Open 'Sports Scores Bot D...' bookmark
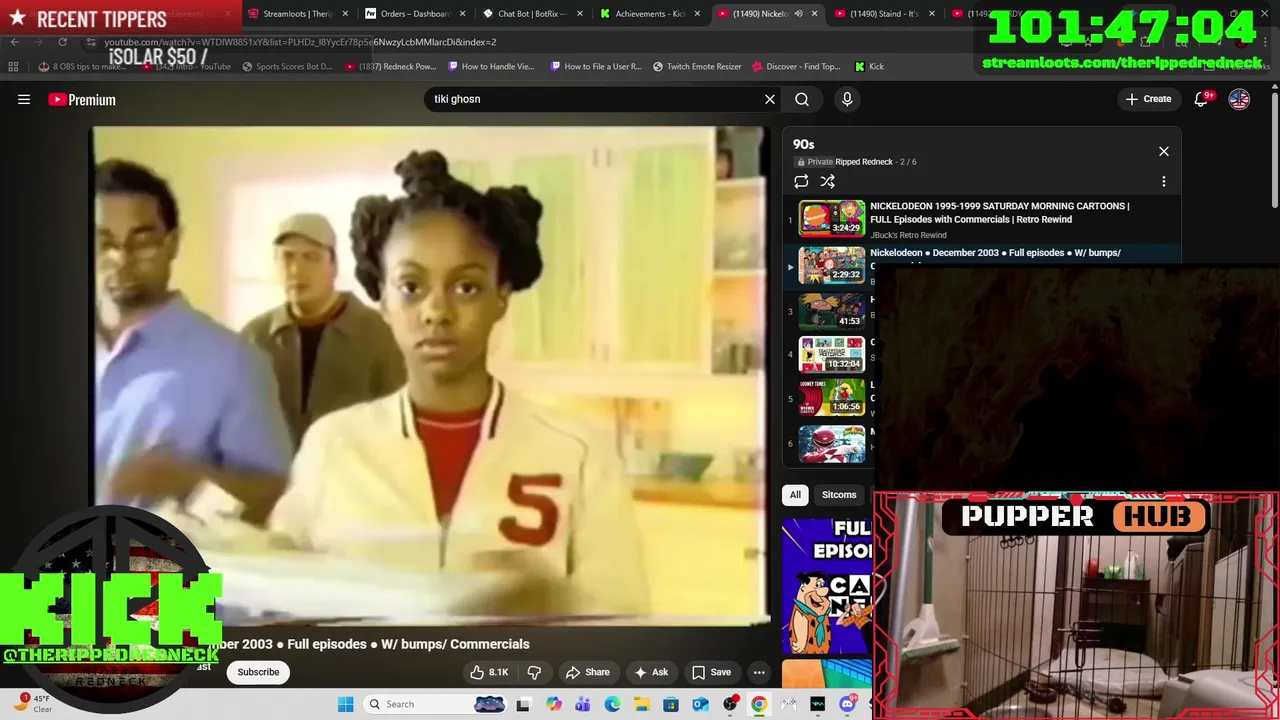The height and width of the screenshot is (720, 1280). (287, 67)
